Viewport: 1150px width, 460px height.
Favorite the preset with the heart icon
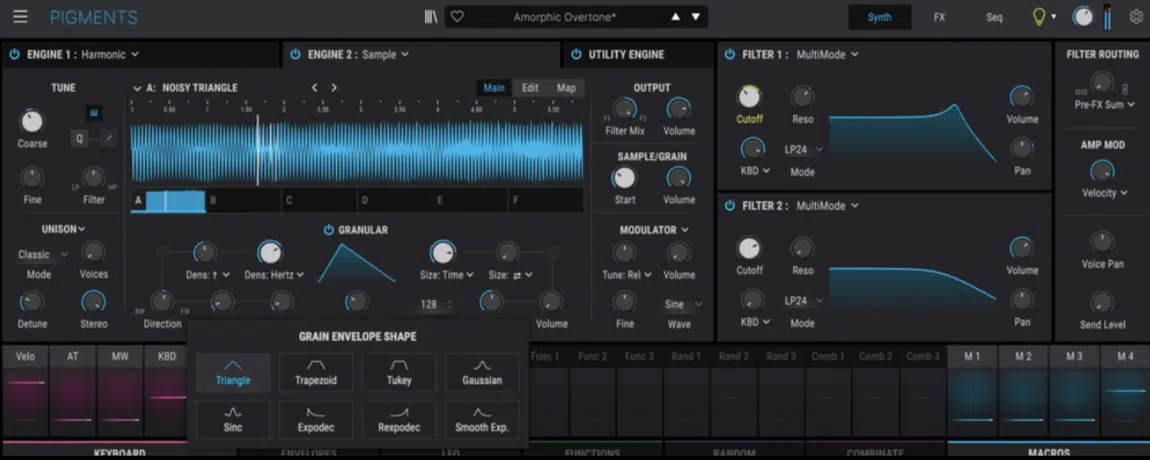coord(457,17)
